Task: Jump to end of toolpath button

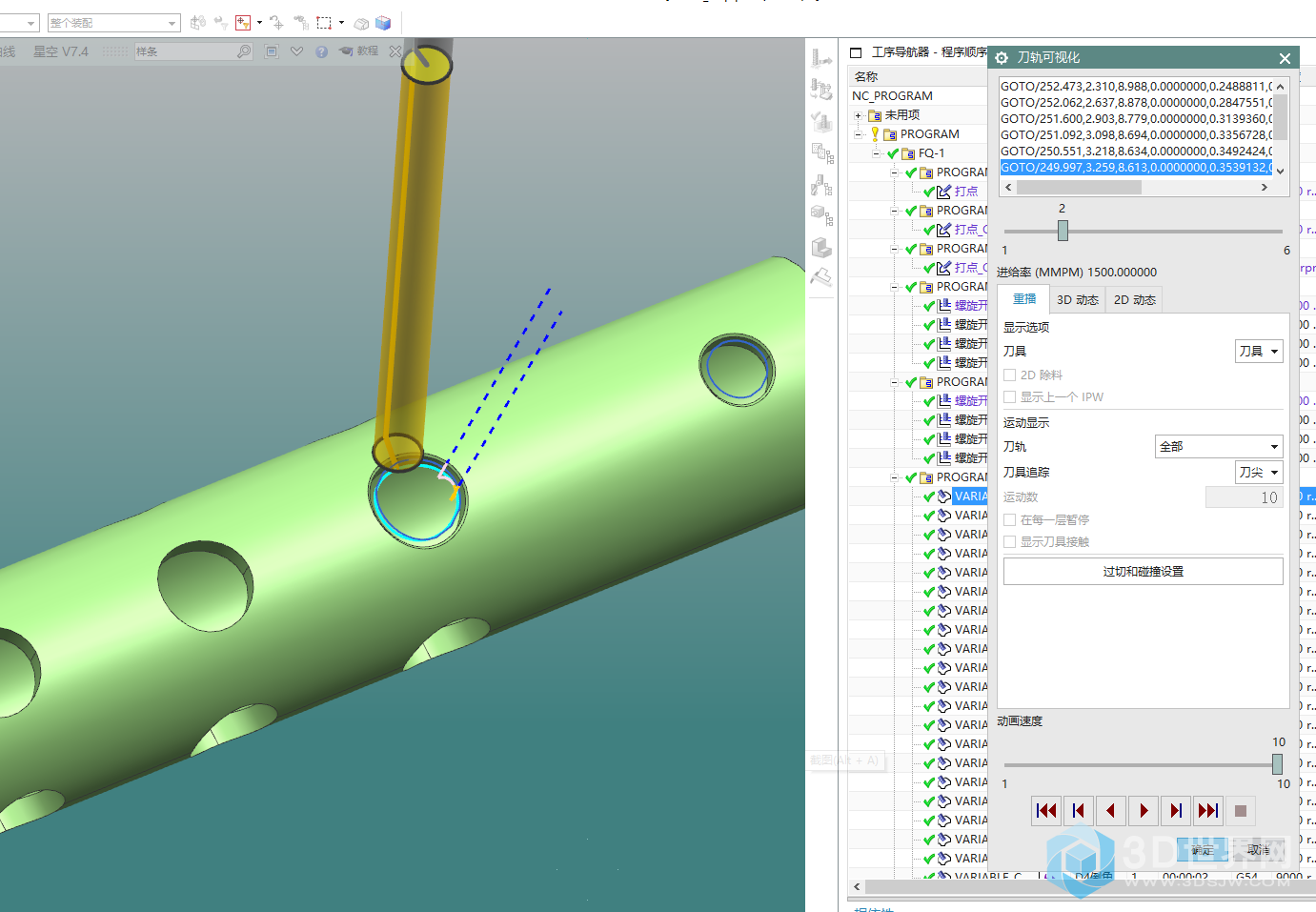Action: [1208, 811]
